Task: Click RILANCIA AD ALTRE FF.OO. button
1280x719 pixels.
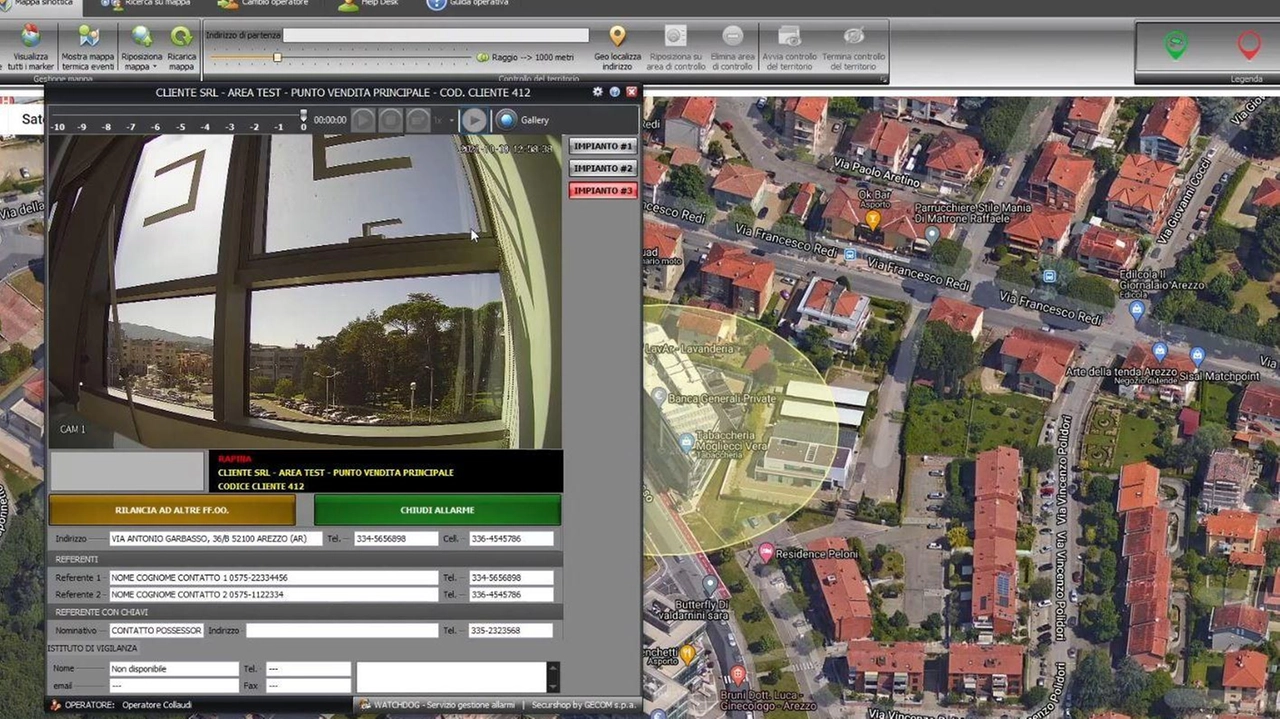Action: 172,510
